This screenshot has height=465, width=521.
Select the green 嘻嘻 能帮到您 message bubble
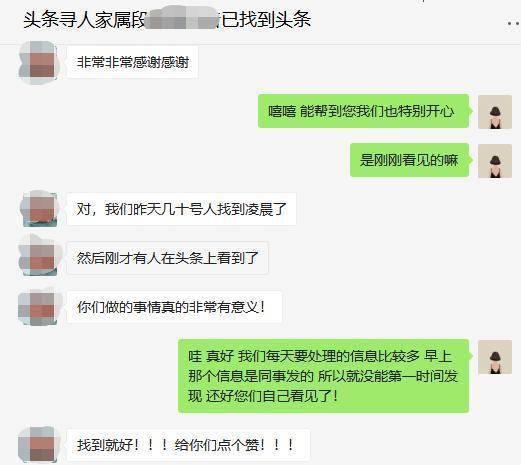[x=364, y=111]
